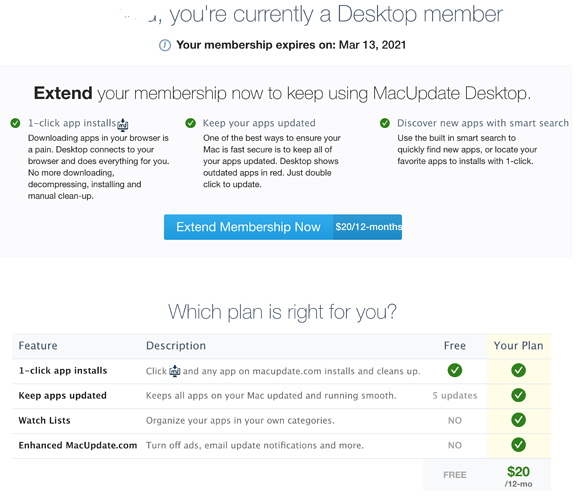Image resolution: width=578 pixels, height=500 pixels.
Task: Click the MacUpdate Desktop icon in the table description
Action: point(175,371)
